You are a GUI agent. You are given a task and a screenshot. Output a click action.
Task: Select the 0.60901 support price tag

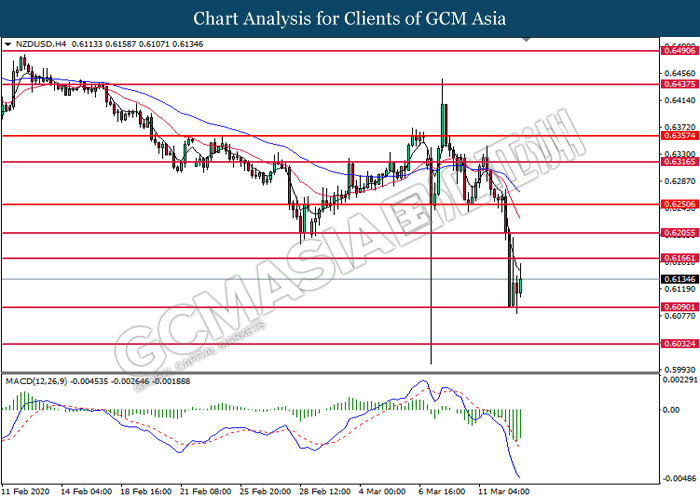[x=677, y=307]
